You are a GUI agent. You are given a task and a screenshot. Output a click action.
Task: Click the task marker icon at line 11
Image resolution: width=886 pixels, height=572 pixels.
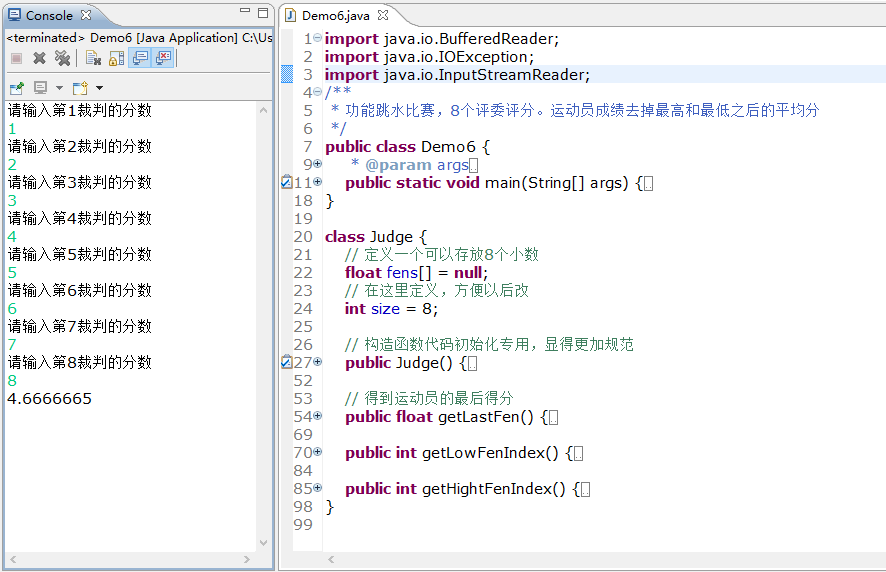(x=286, y=182)
